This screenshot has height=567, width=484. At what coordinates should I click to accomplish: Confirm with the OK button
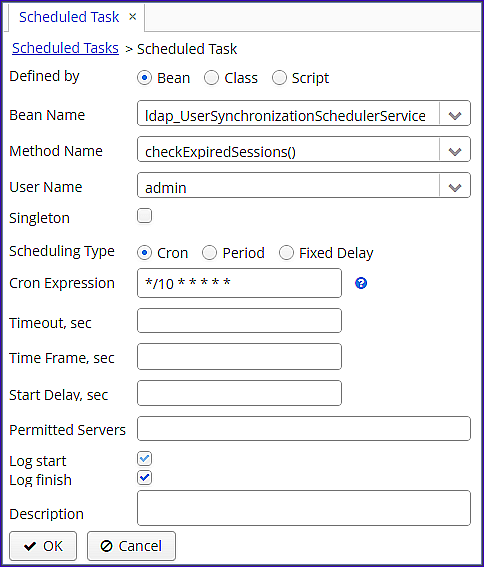[43, 546]
